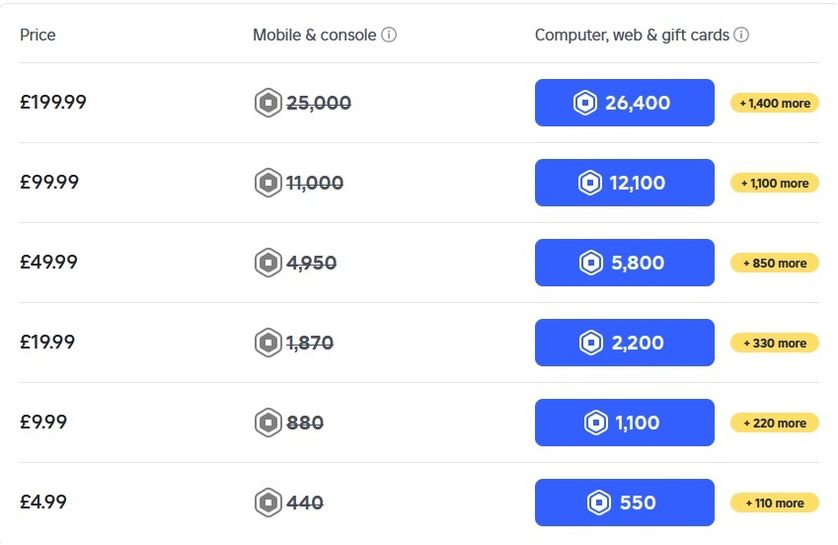Click the grey Robux icon beside 880

coord(268,423)
